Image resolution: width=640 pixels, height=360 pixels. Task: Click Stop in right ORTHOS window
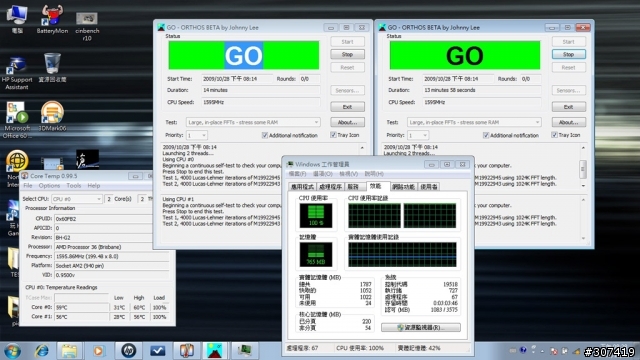tap(569, 54)
